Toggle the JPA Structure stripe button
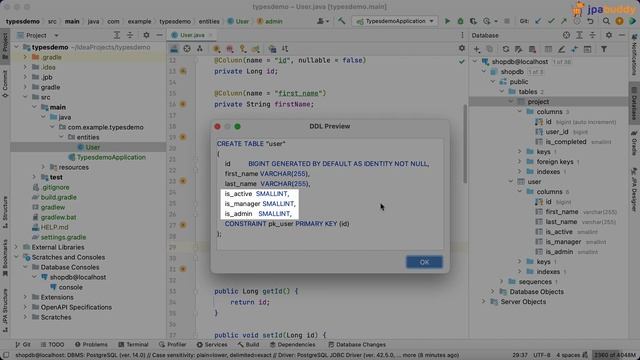640x360 pixels. (x=5, y=312)
